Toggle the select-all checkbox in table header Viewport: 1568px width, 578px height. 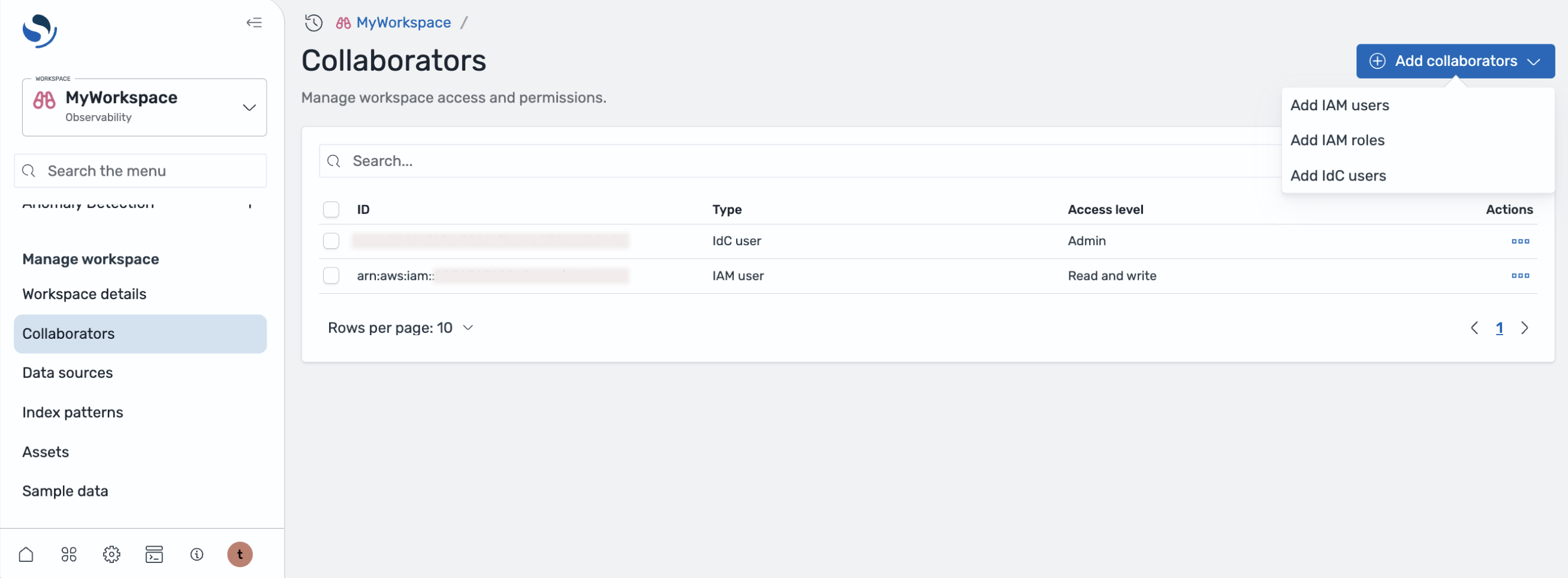pos(331,209)
